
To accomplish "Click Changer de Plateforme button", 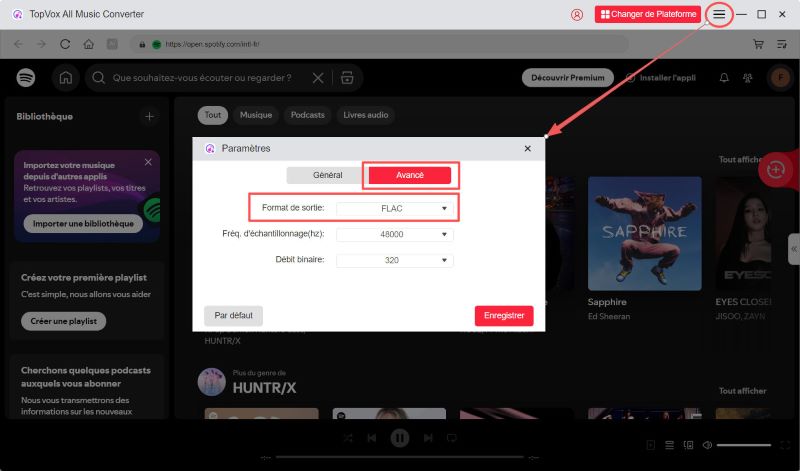I will click(647, 15).
